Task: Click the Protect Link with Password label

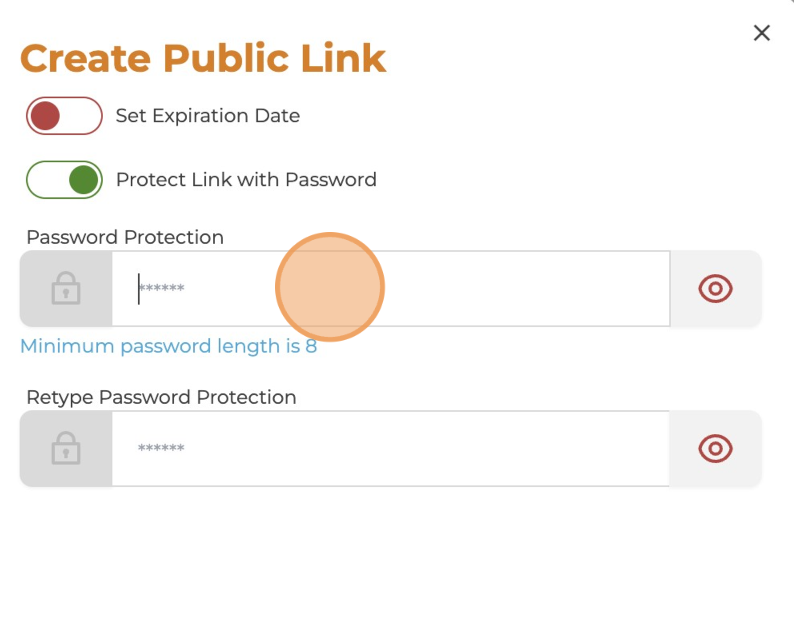Action: tap(246, 180)
